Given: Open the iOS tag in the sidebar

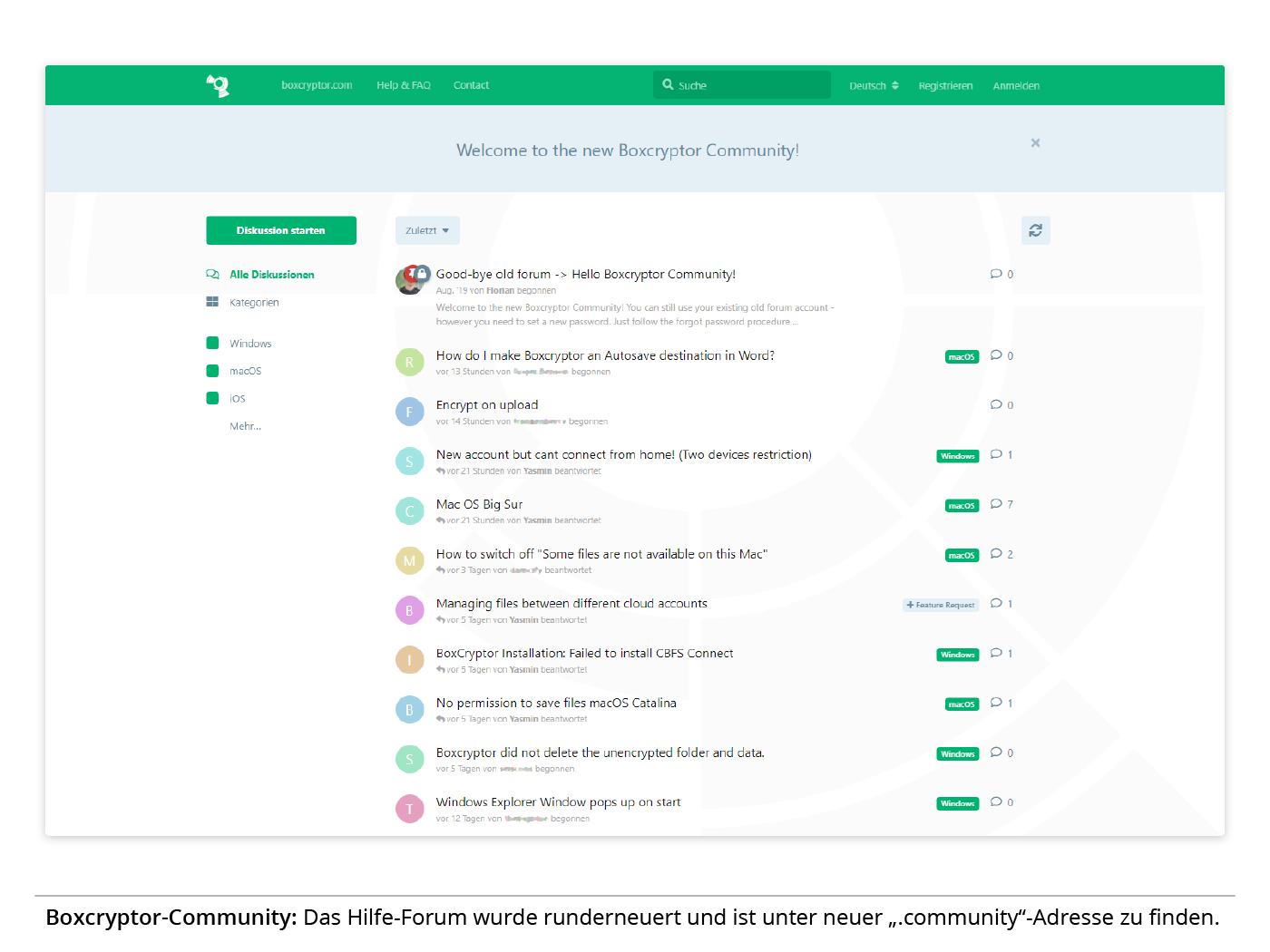Looking at the screenshot, I should [x=238, y=399].
